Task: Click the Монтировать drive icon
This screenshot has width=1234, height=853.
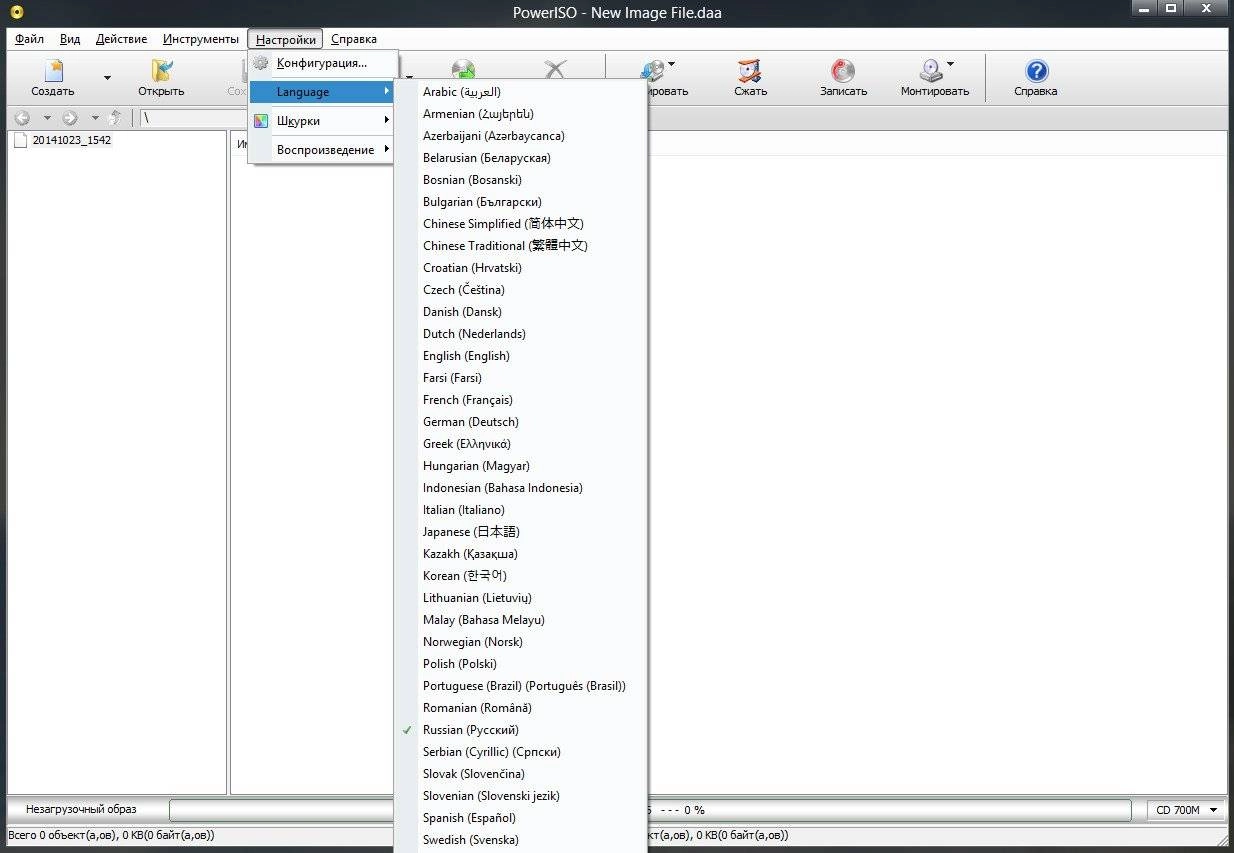Action: point(930,70)
